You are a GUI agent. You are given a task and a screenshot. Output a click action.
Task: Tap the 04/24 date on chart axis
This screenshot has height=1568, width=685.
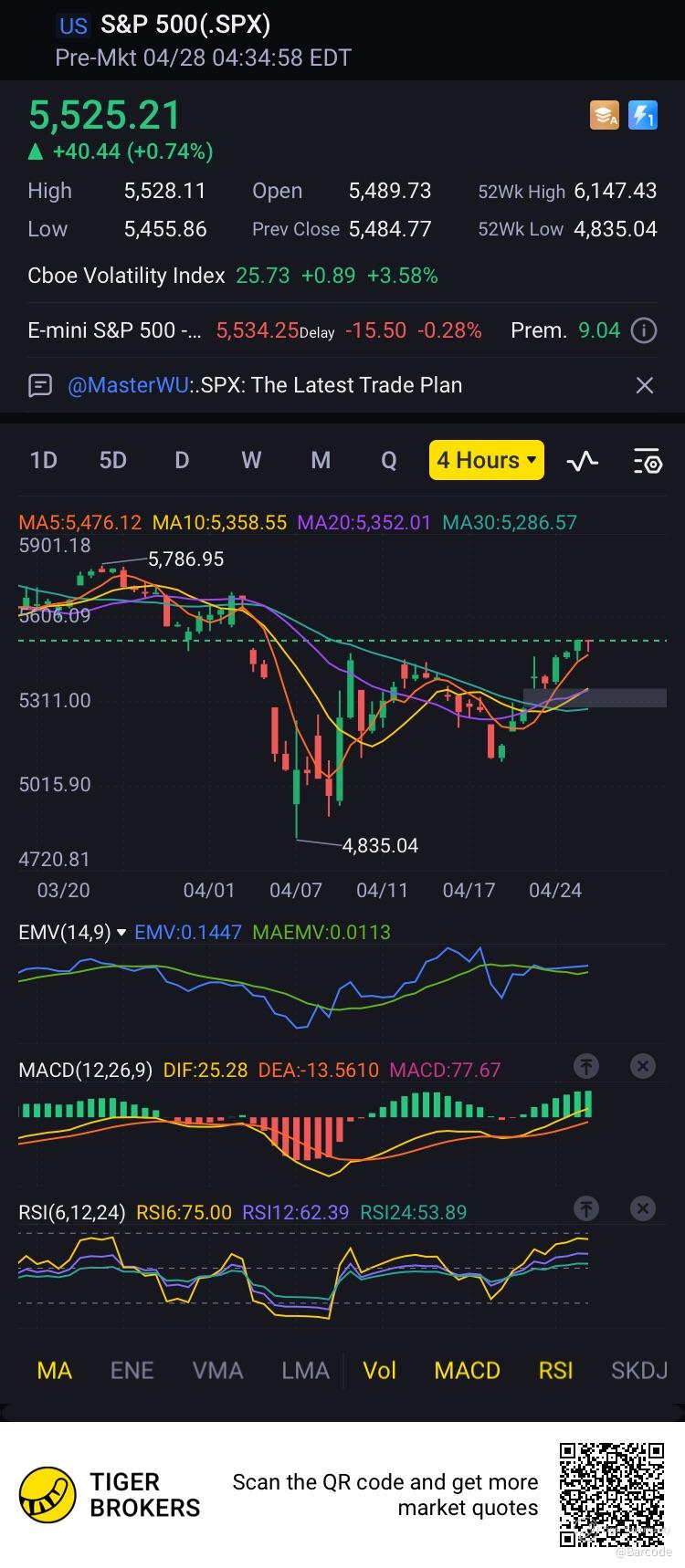coord(555,890)
